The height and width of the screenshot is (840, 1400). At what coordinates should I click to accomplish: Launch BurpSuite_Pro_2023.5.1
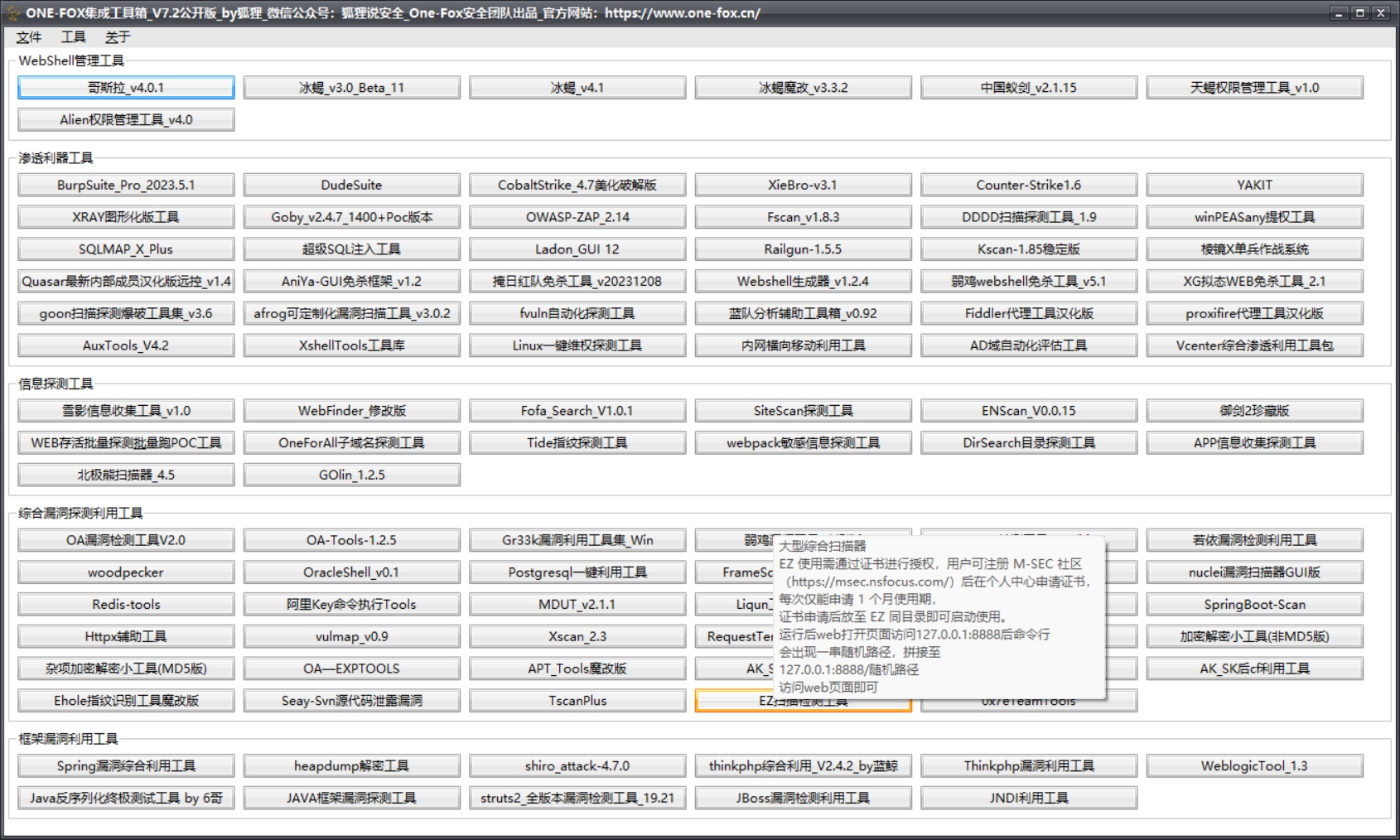click(126, 186)
